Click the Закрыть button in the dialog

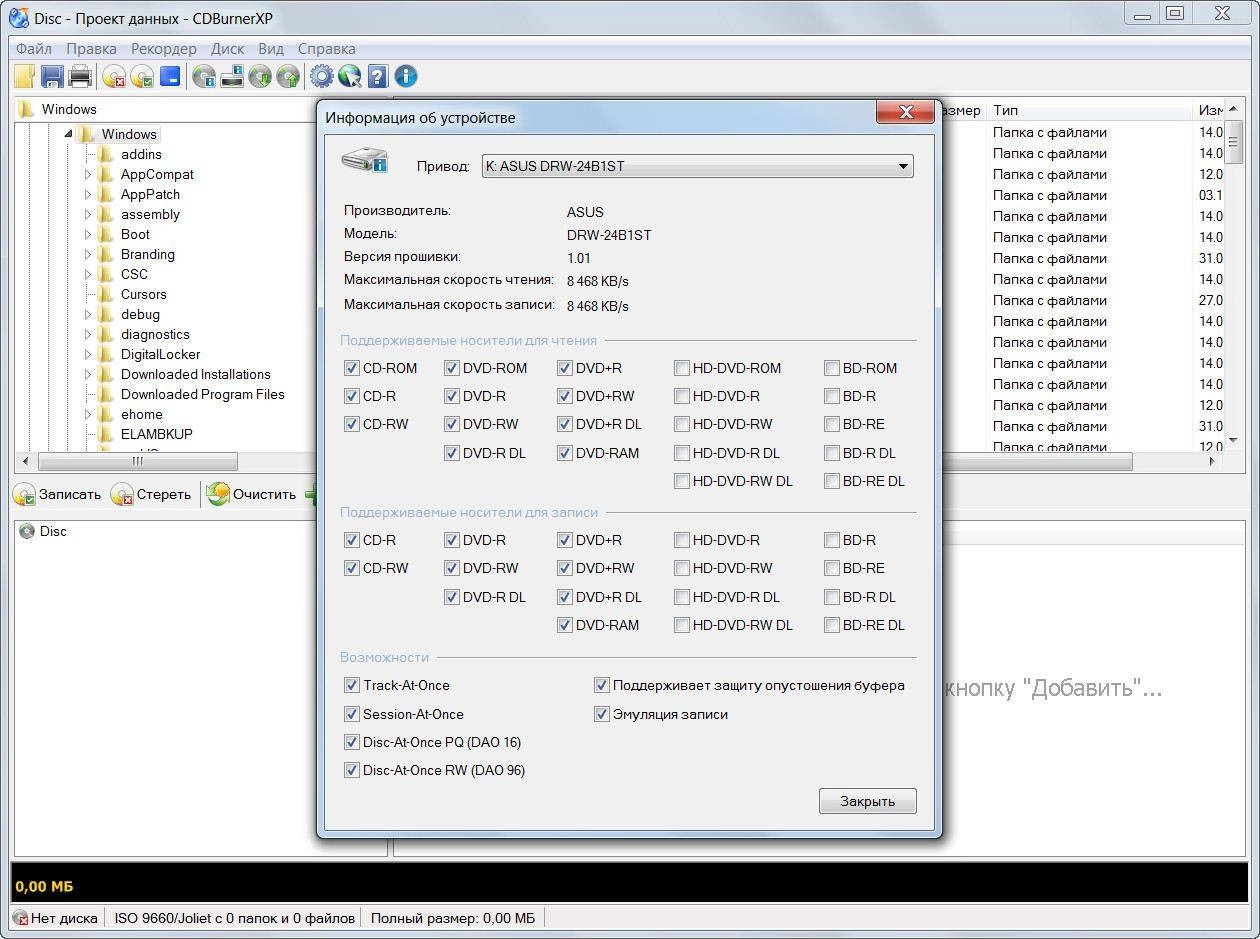point(867,801)
